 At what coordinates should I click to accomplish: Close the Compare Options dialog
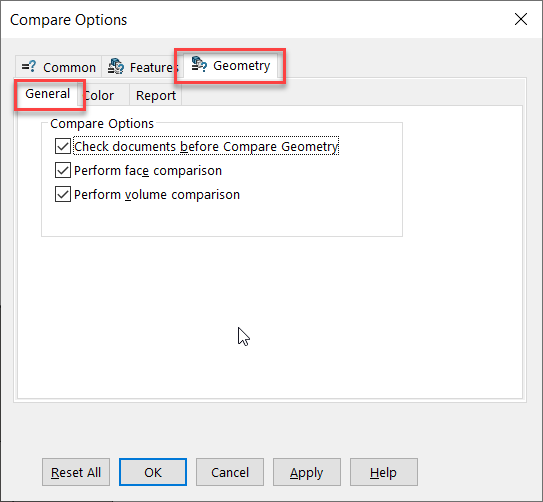coord(520,19)
